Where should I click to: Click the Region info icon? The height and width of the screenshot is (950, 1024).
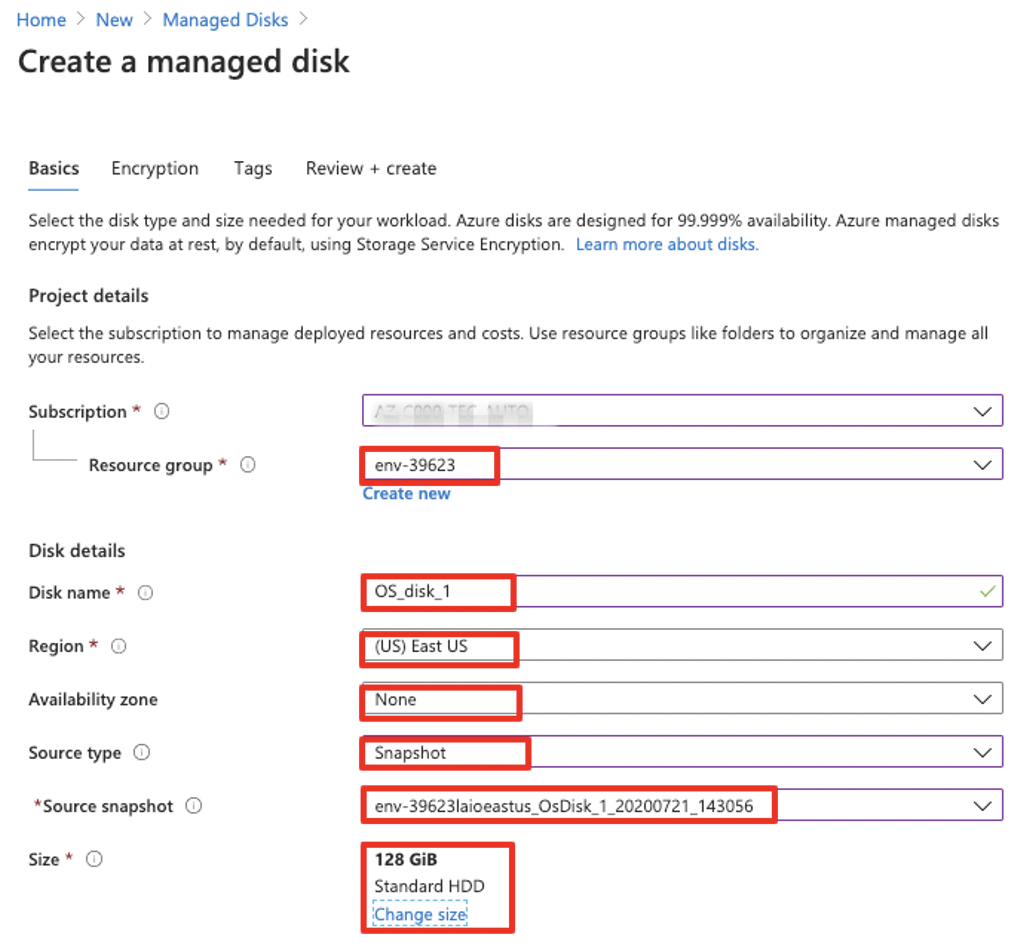118,645
